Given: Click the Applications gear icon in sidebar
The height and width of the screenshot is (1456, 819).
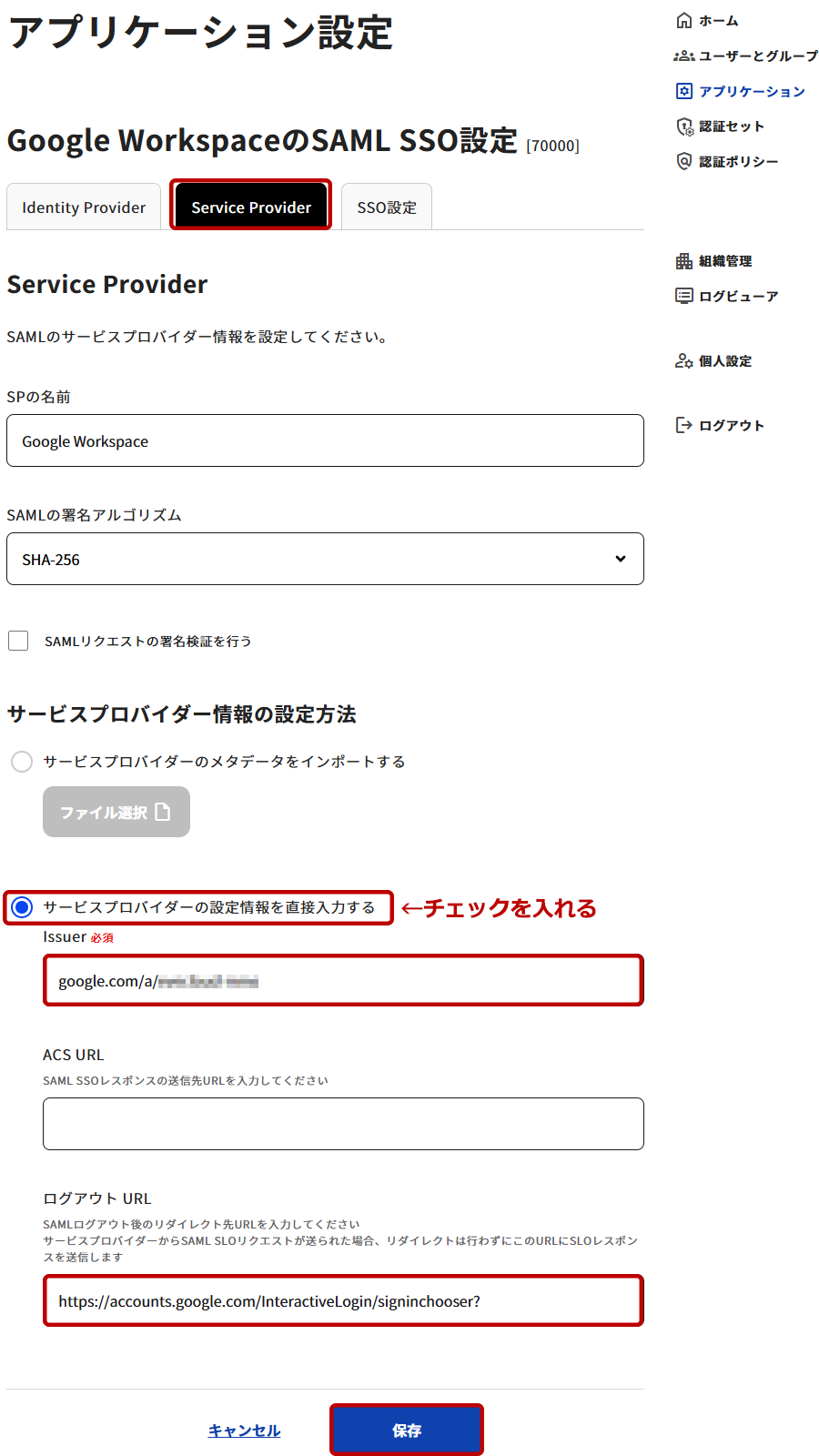Looking at the screenshot, I should point(684,91).
